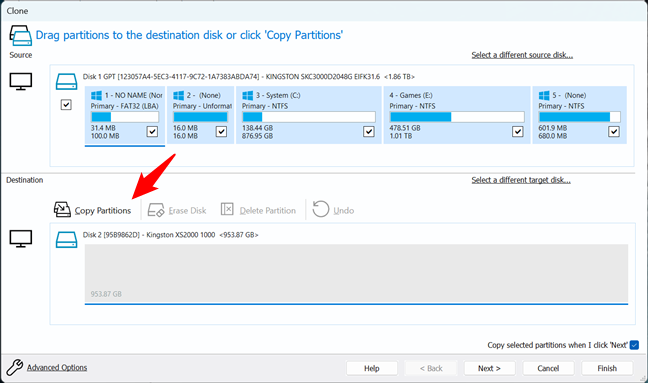Uncheck partition 2 (None) 16.0 MB checkbox
This screenshot has height=383, width=648.
(222, 131)
